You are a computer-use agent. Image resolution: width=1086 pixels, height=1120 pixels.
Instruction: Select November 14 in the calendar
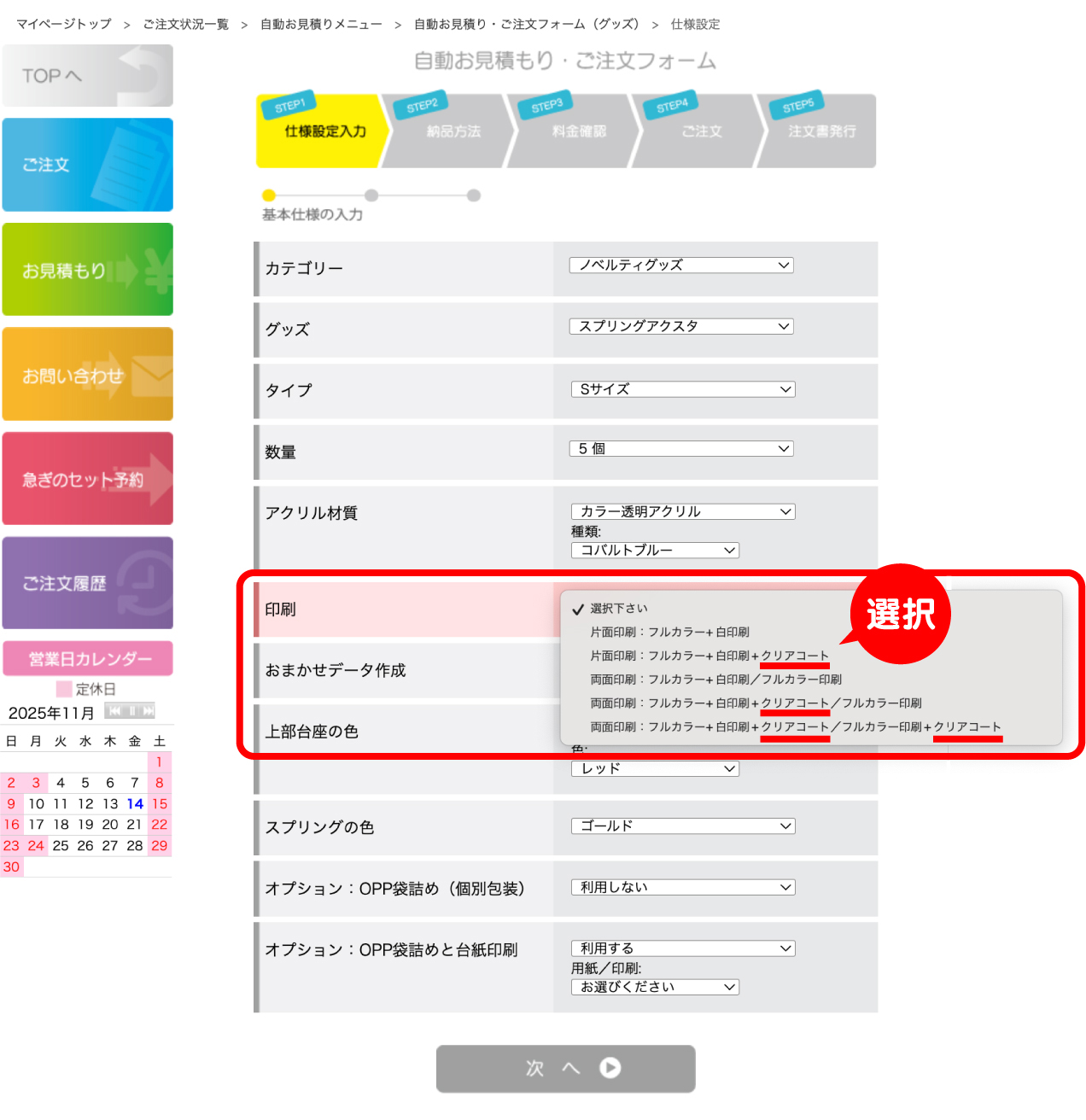(135, 804)
